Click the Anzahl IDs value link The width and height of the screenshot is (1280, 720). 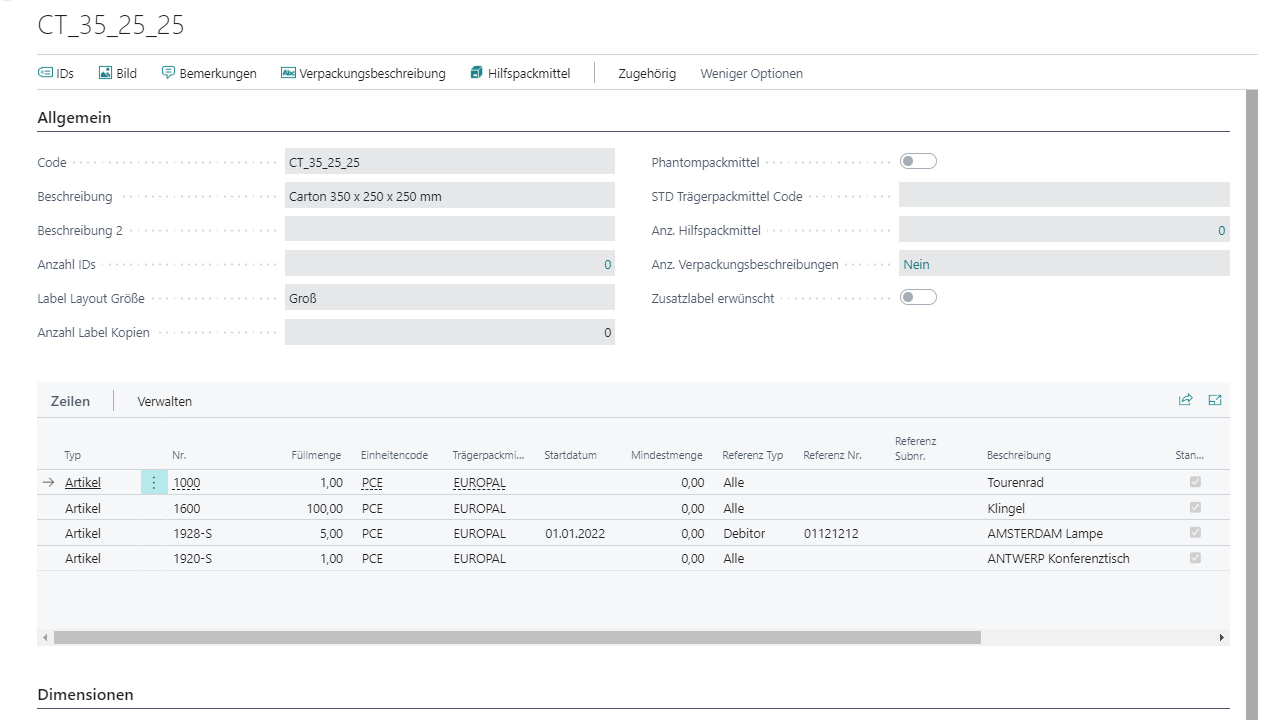pyautogui.click(x=607, y=265)
